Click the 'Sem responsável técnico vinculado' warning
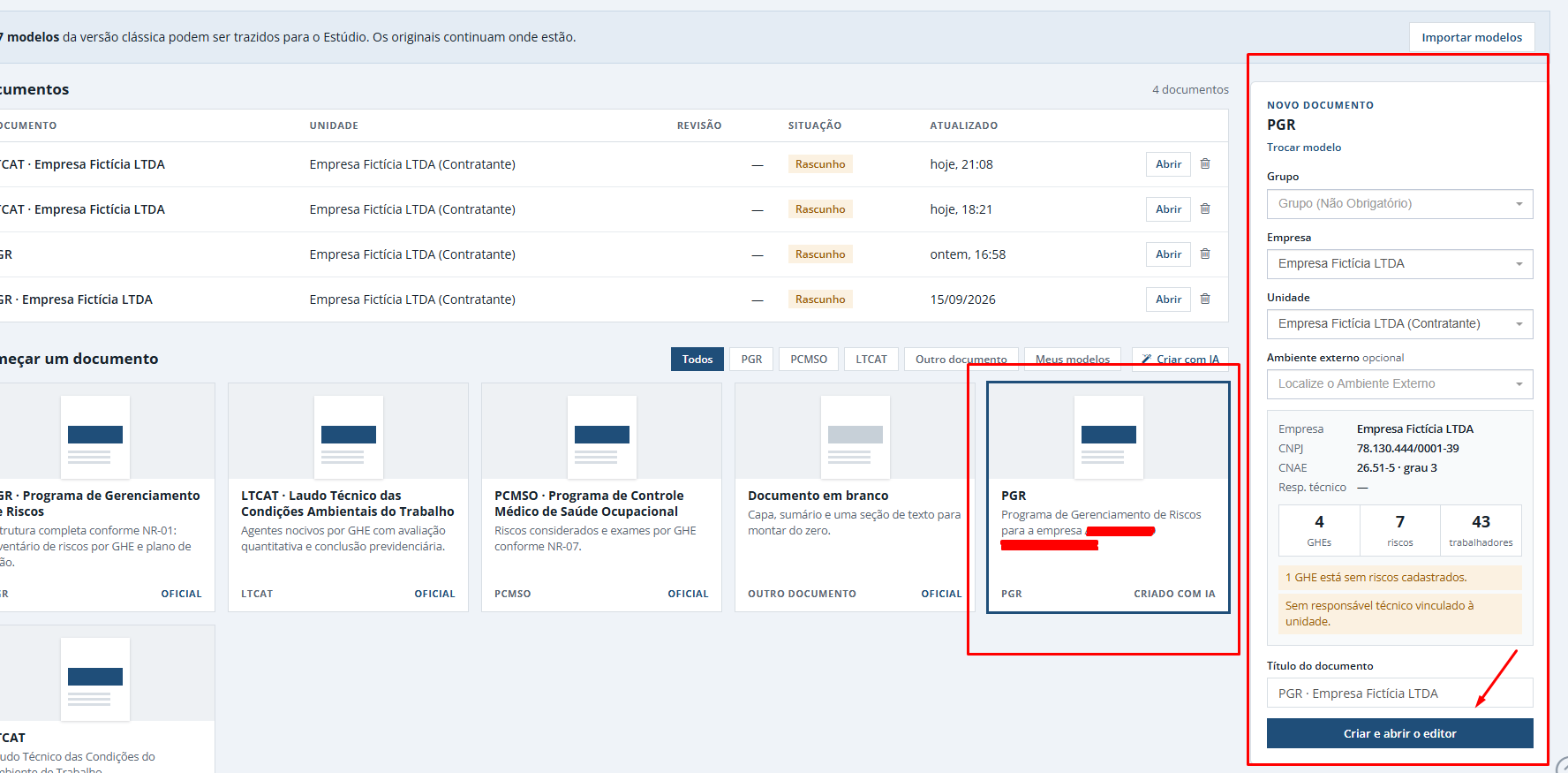The width and height of the screenshot is (1568, 773). (1399, 614)
